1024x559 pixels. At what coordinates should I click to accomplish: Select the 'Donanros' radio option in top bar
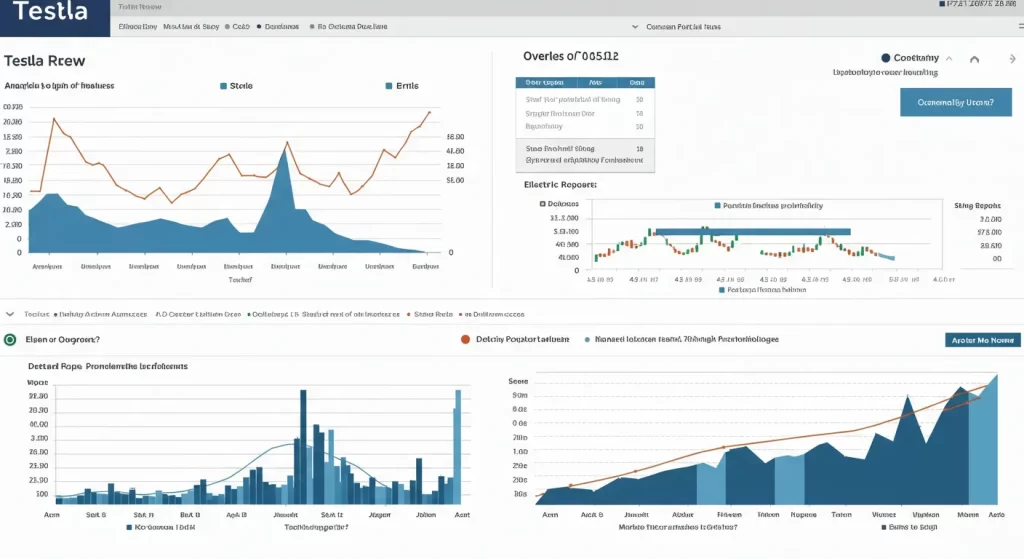click(x=259, y=27)
